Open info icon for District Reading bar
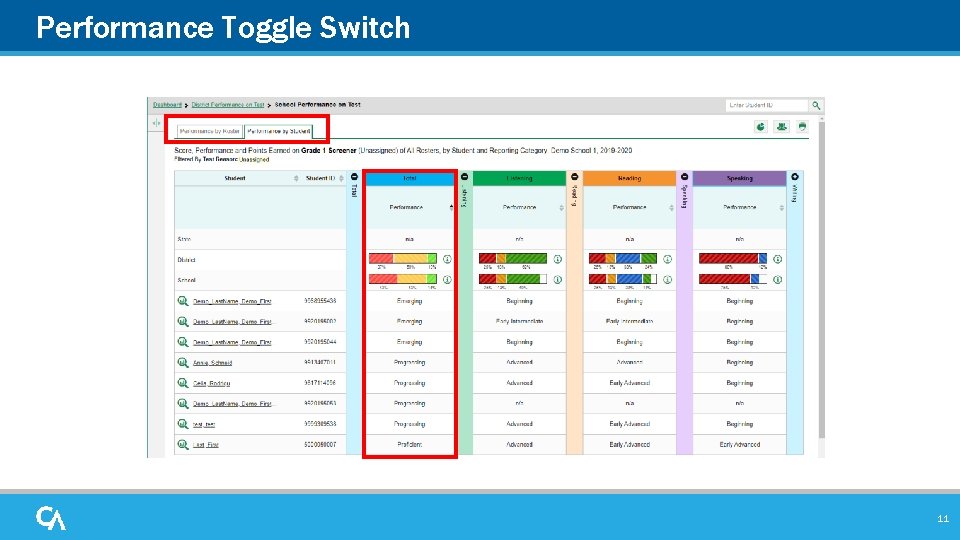The width and height of the screenshot is (960, 540). (667, 259)
